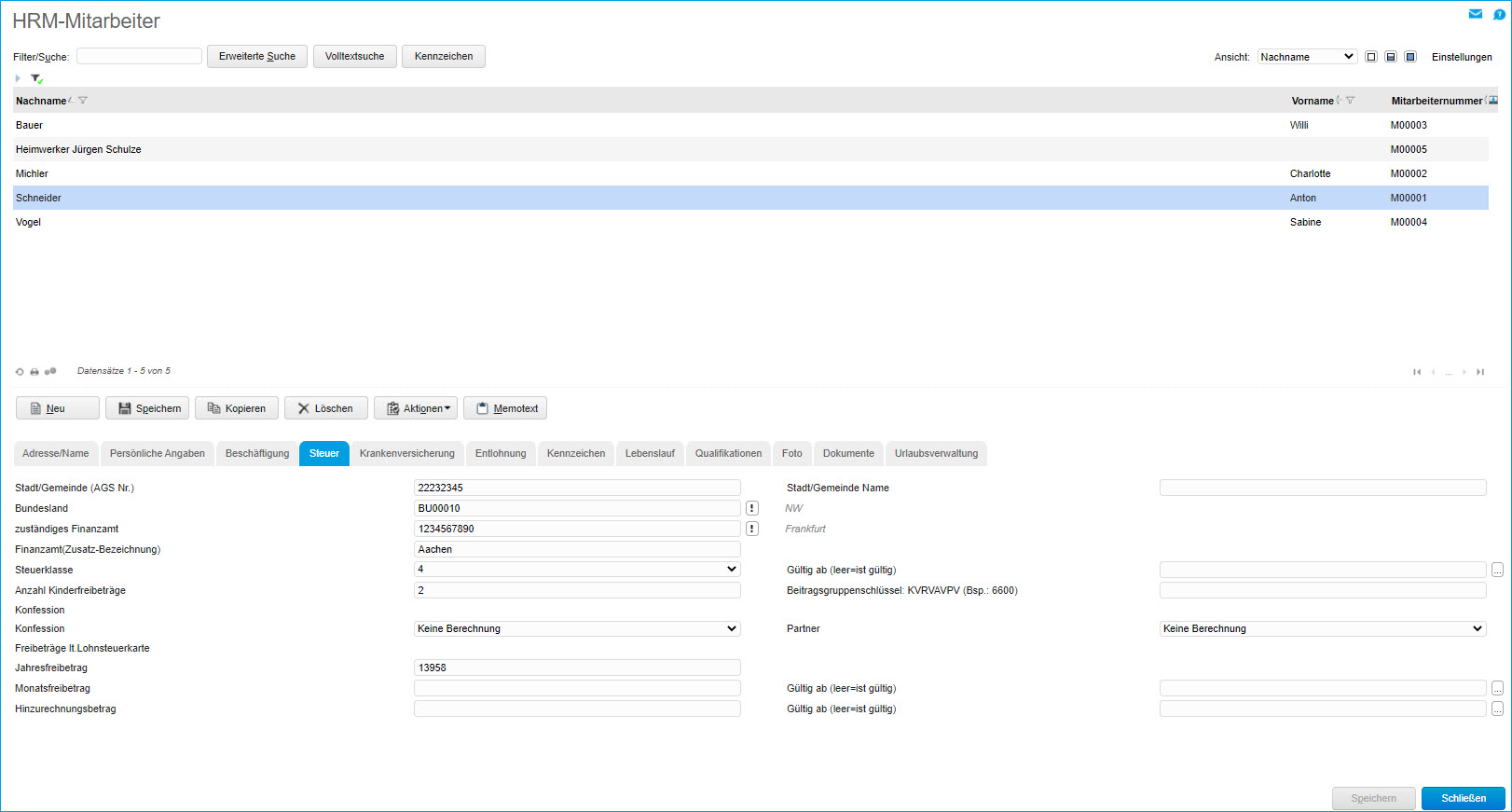This screenshot has width=1512, height=812.
Task: Open the Foto tab
Action: coord(792,453)
